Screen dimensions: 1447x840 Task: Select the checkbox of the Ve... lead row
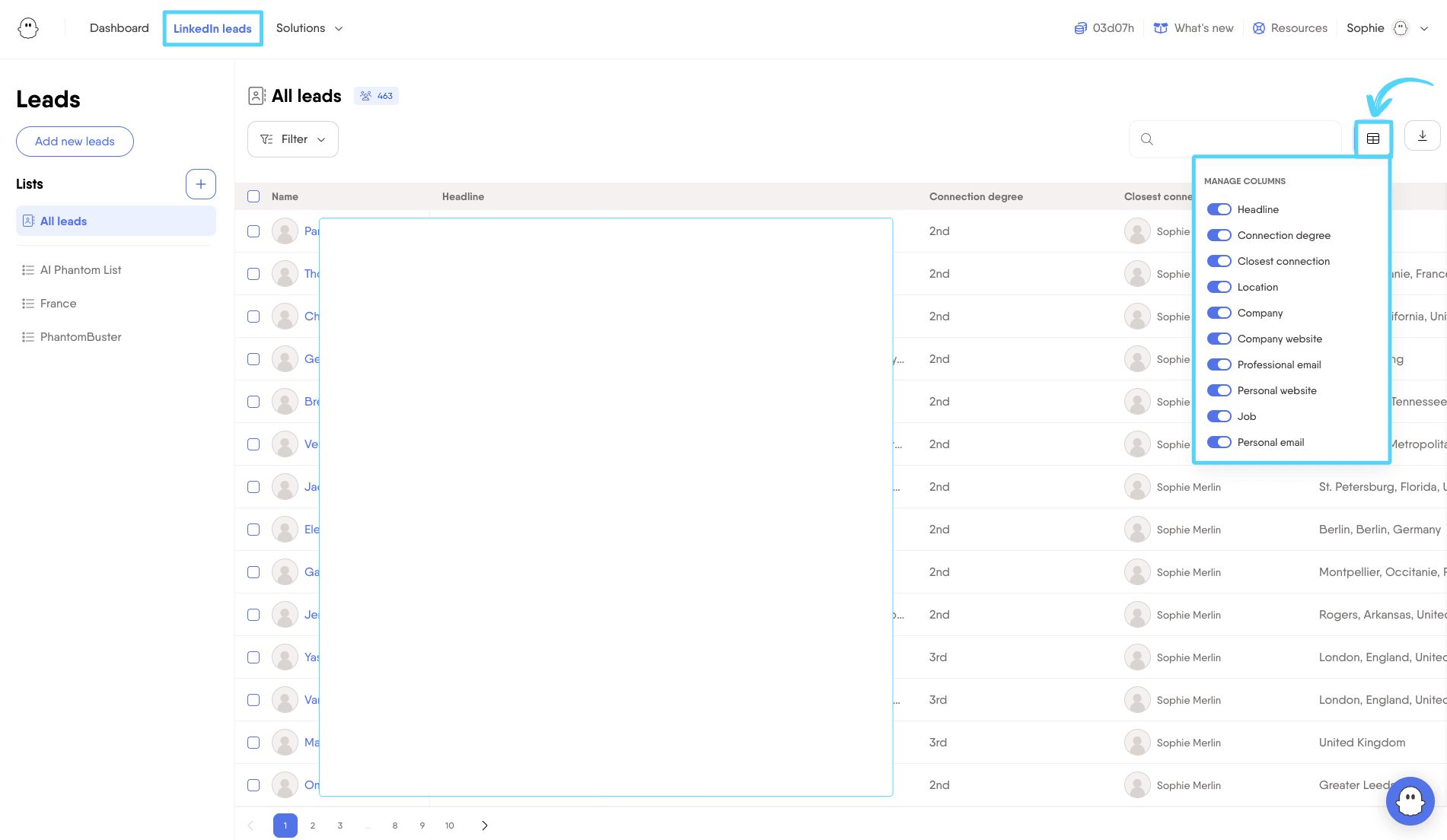tap(253, 444)
